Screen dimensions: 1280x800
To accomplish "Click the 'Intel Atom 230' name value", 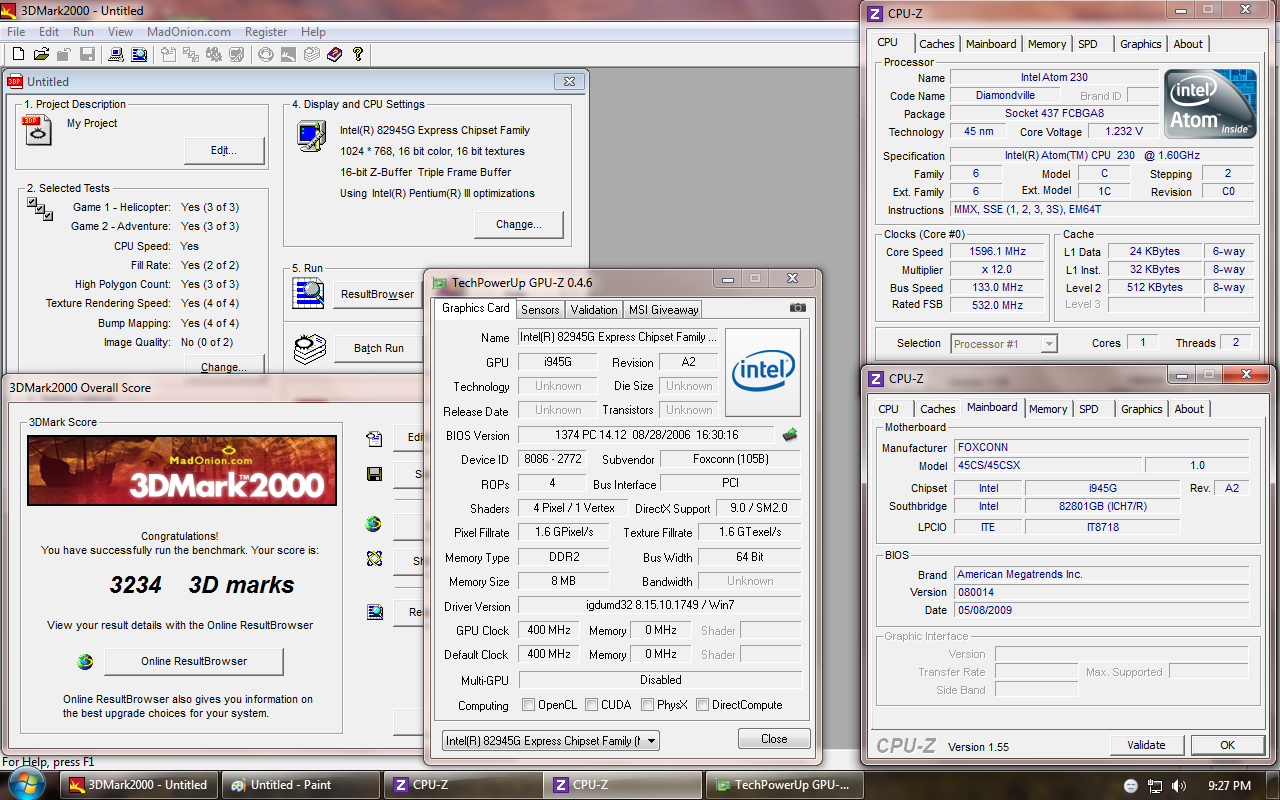I will click(1054, 77).
